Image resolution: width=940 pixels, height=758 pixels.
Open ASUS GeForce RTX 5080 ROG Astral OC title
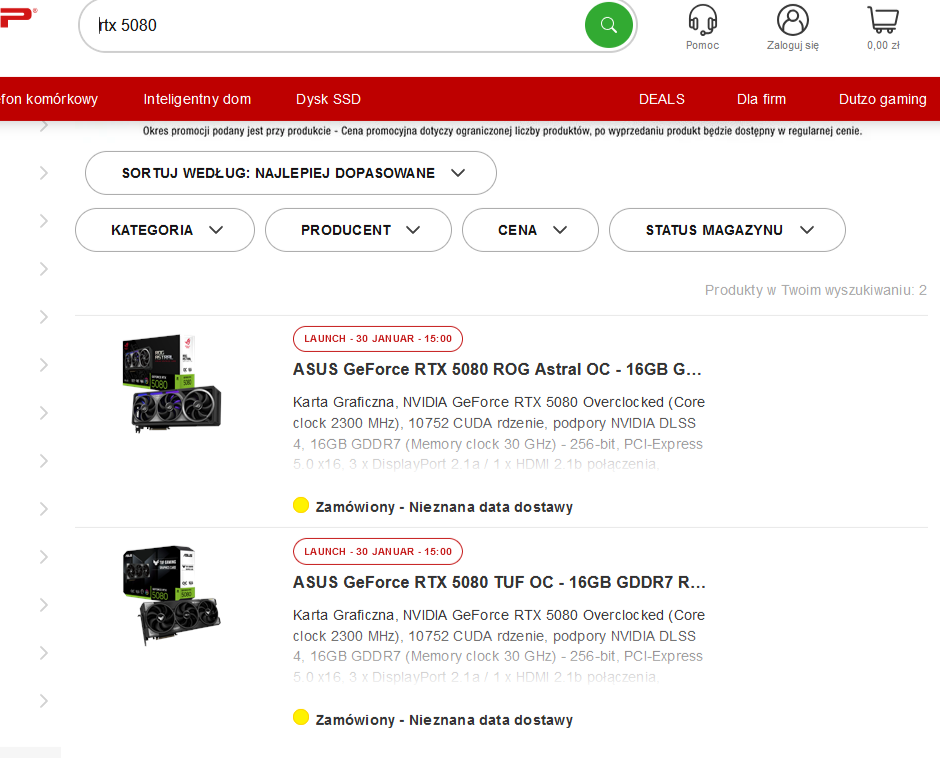[497, 369]
